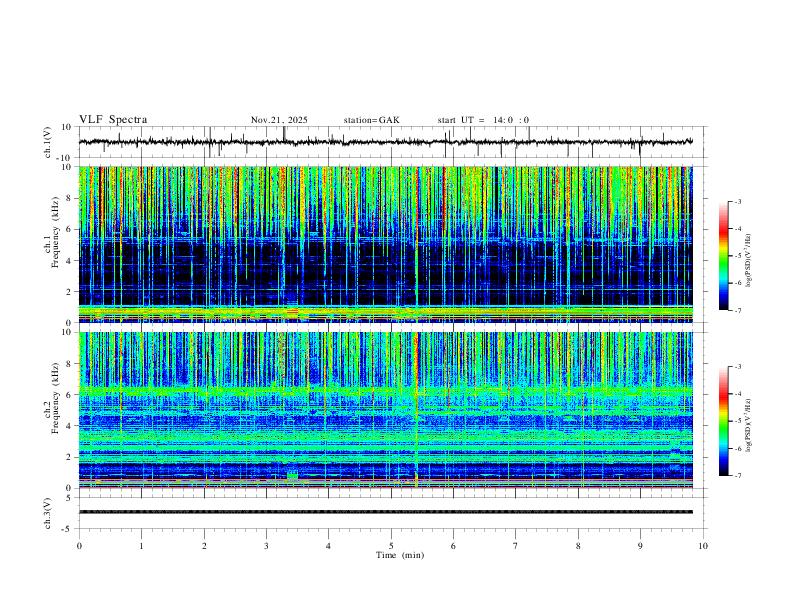The image size is (792, 612).
Task: Click the 'station=GAK' label
Action: point(371,120)
